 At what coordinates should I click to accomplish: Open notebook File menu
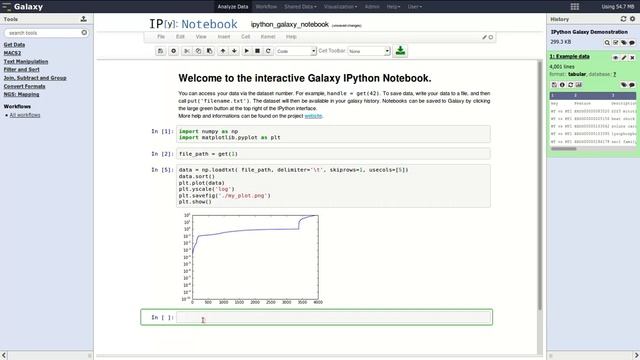tap(161, 37)
